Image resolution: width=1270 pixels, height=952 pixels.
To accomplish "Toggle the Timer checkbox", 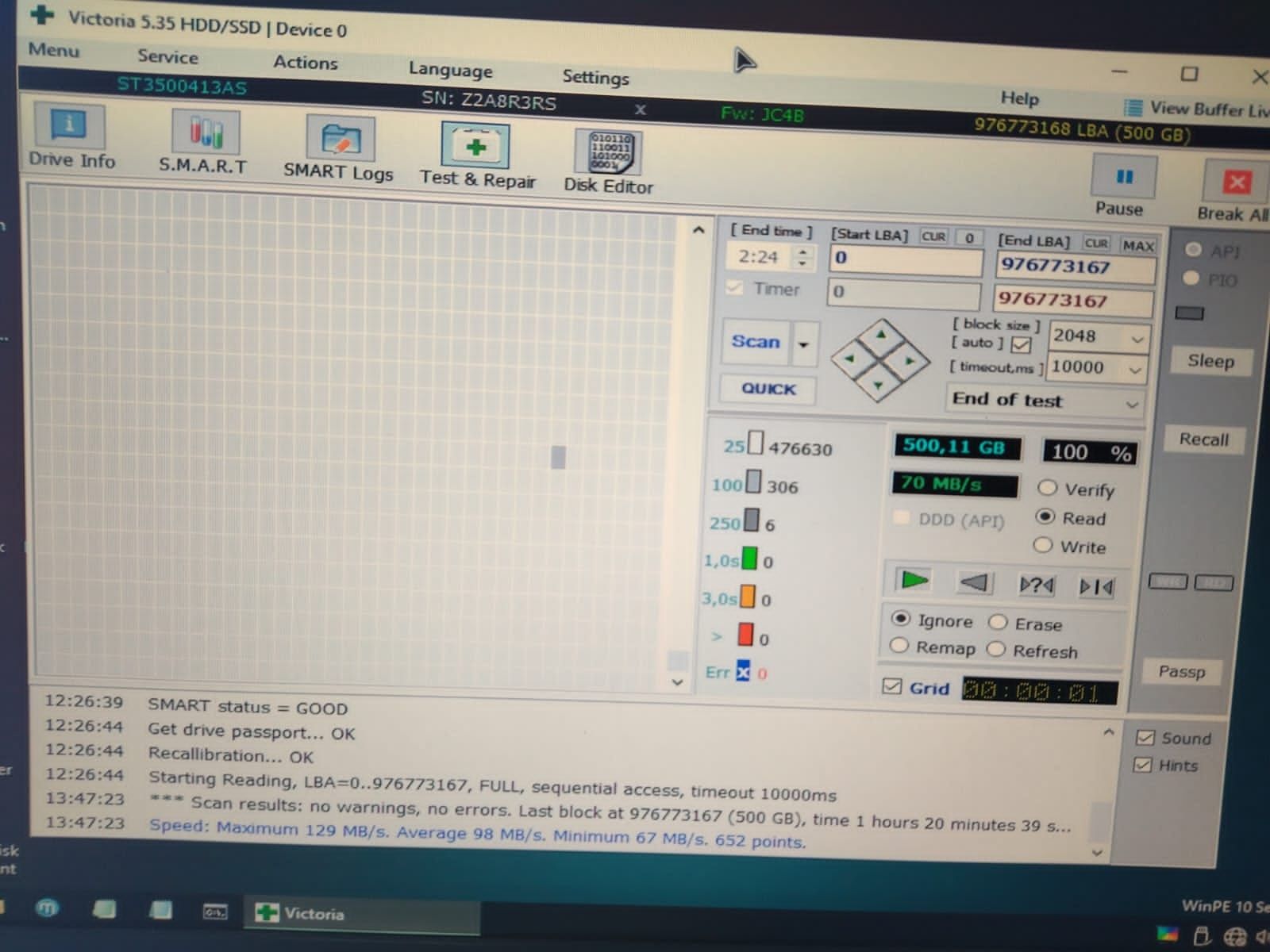I will 735,287.
